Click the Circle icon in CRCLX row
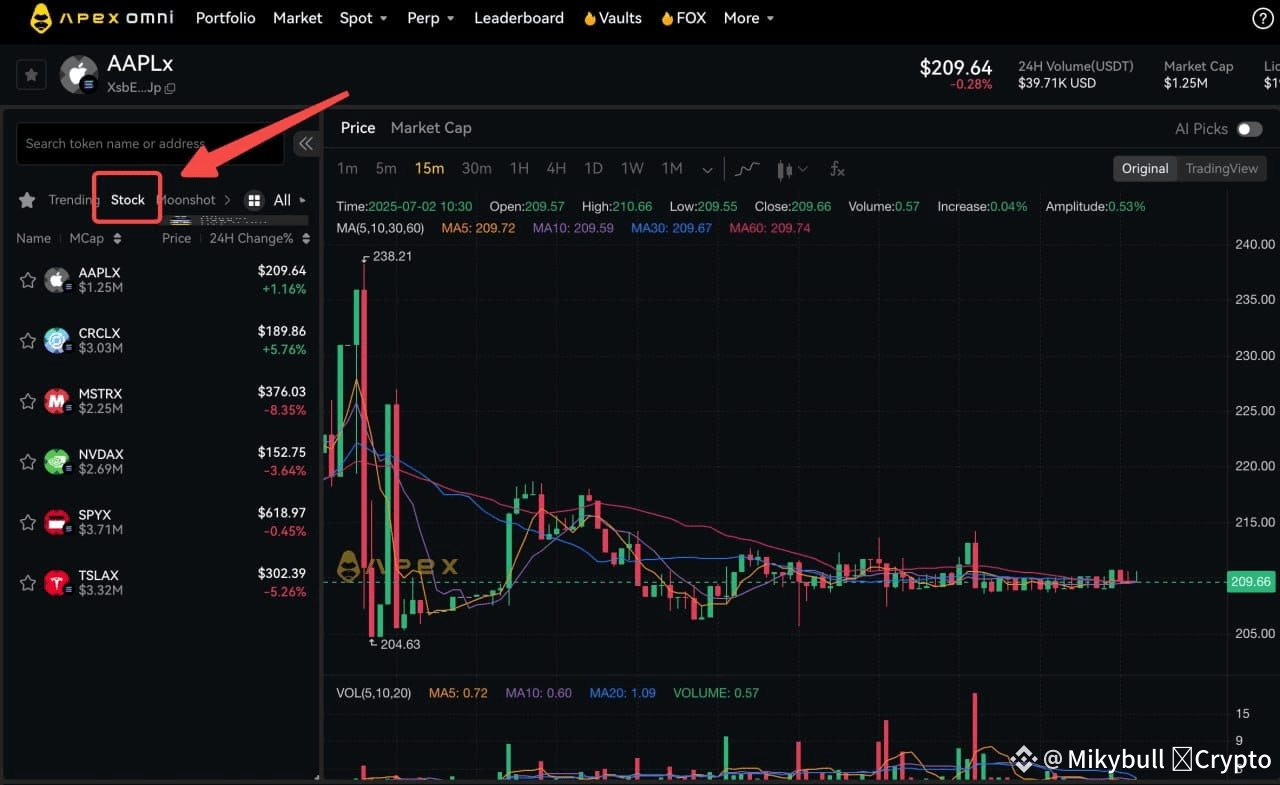Viewport: 1280px width, 785px height. pos(57,341)
